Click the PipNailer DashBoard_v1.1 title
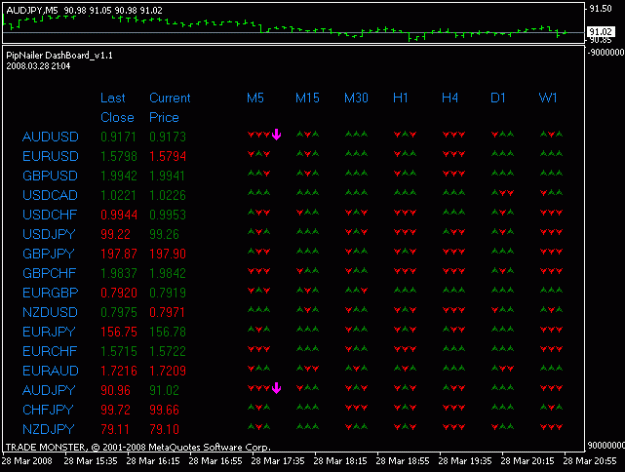This screenshot has height=472, width=625. [59, 55]
